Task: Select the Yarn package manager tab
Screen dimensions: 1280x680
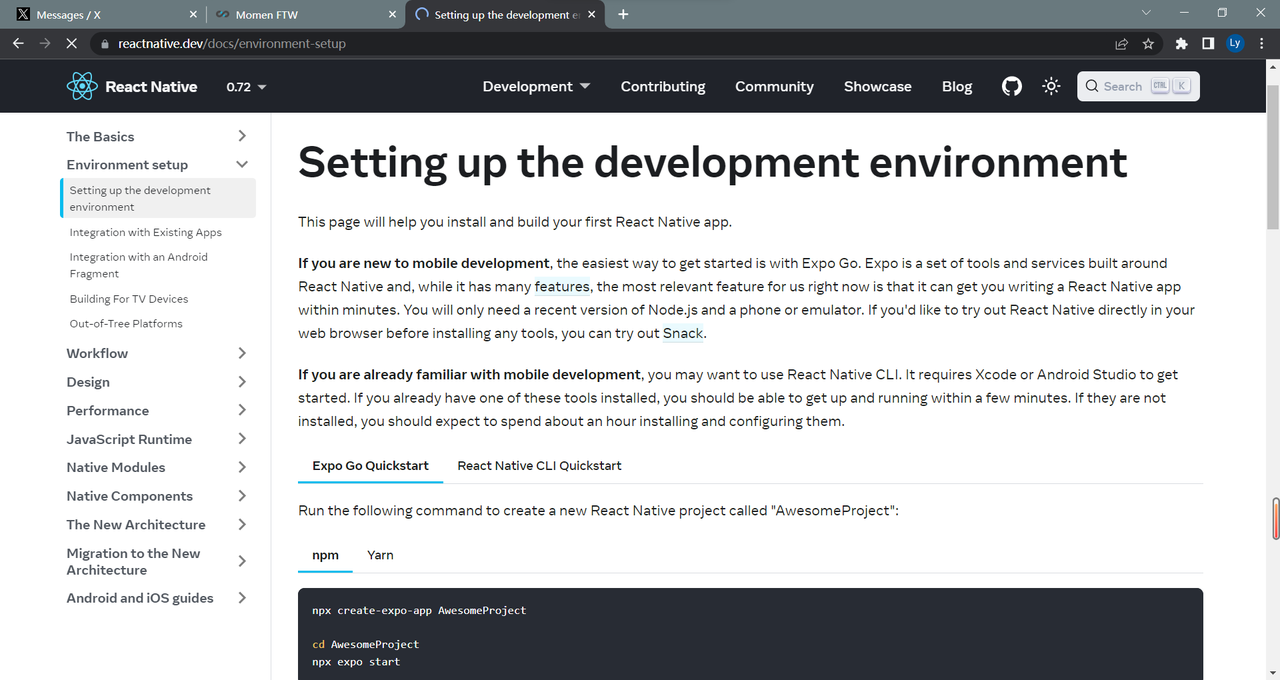Action: pyautogui.click(x=380, y=555)
